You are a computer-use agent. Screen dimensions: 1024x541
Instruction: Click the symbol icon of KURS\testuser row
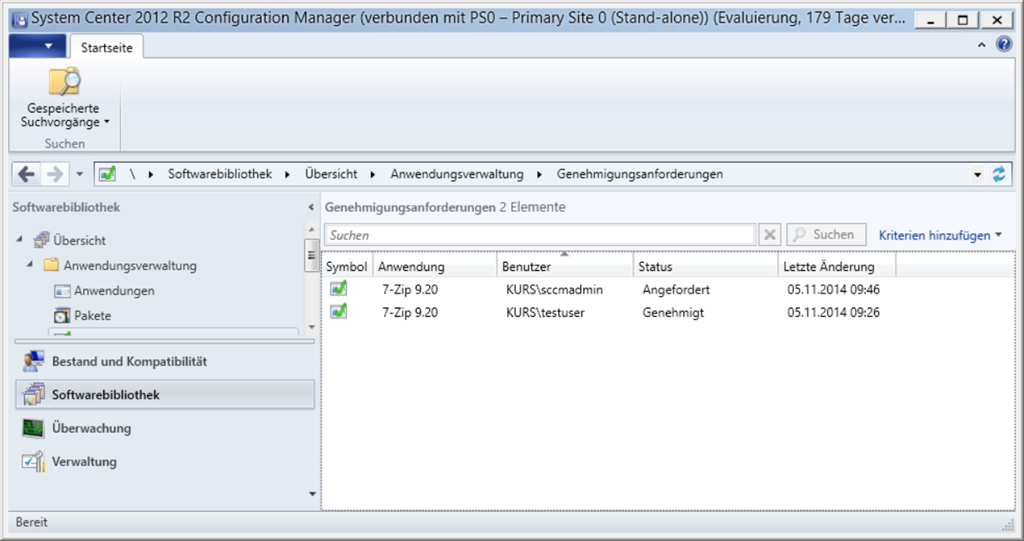[338, 311]
